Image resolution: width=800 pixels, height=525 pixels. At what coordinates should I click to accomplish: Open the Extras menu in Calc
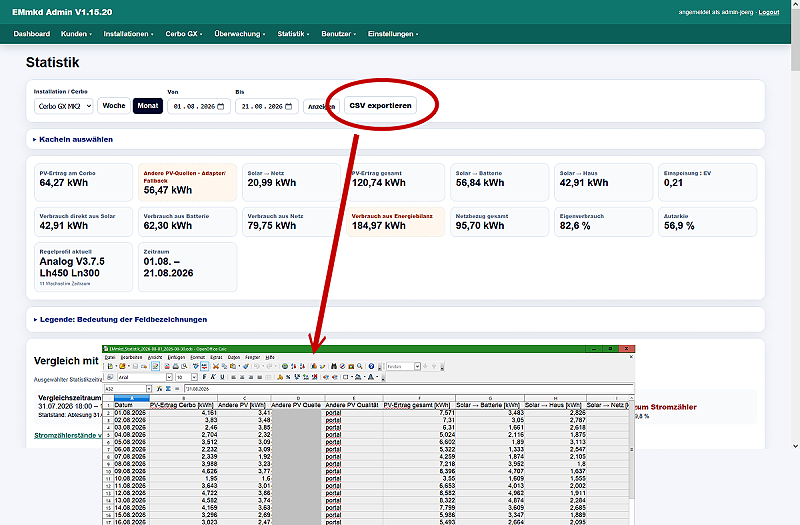(x=216, y=357)
